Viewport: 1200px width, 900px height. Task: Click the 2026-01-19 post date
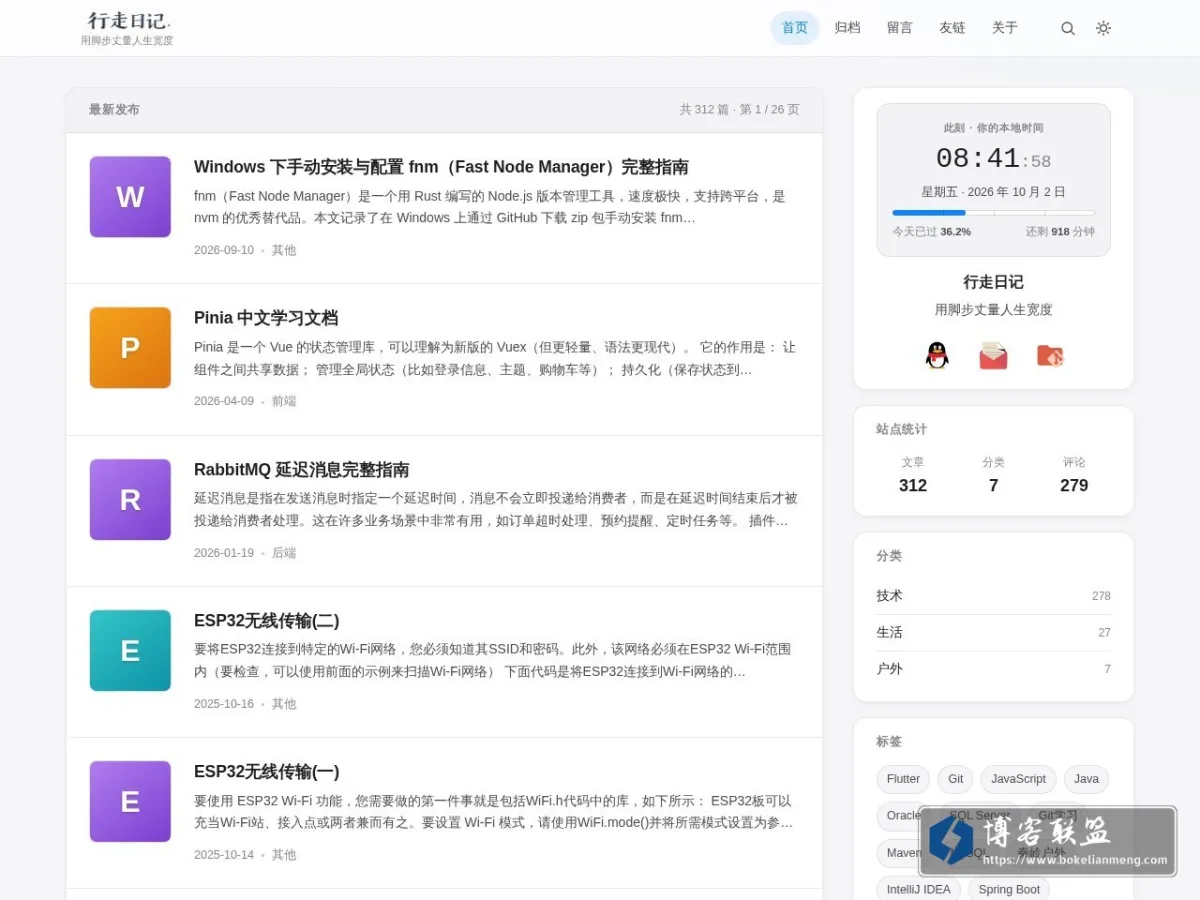pos(224,553)
